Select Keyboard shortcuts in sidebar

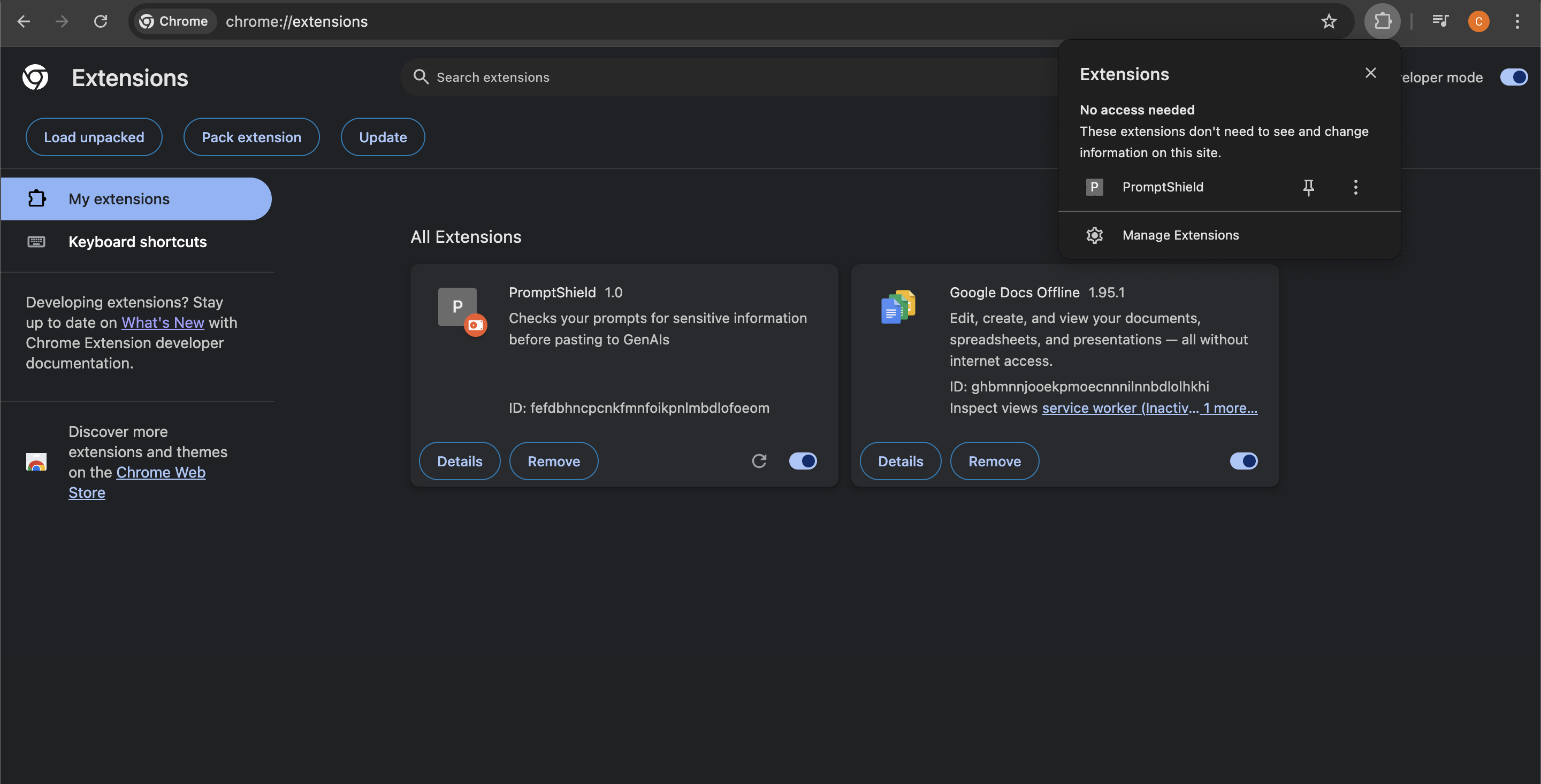pyautogui.click(x=137, y=242)
